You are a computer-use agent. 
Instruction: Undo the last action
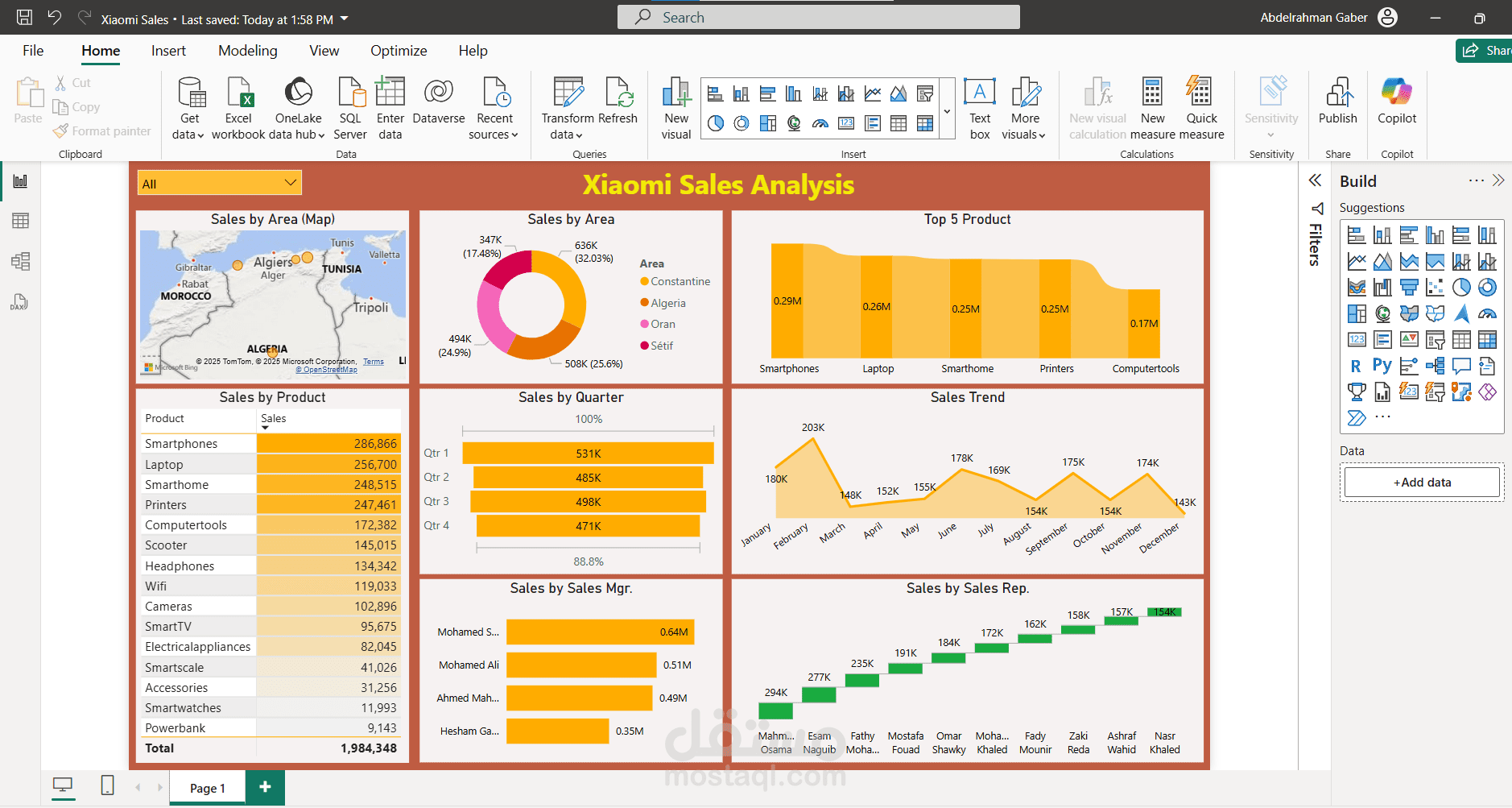(x=55, y=18)
